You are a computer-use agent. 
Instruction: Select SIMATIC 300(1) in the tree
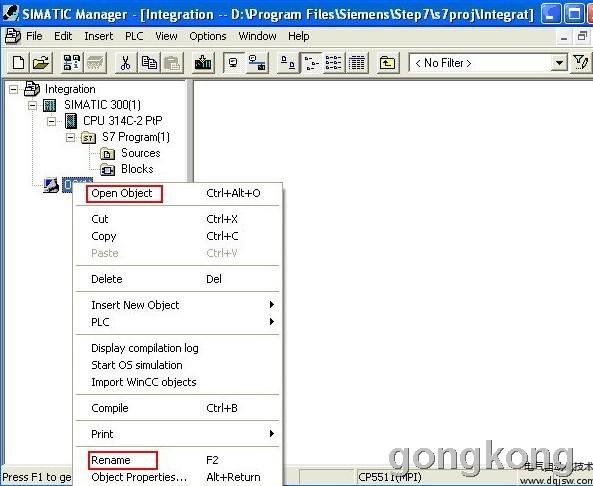point(102,105)
